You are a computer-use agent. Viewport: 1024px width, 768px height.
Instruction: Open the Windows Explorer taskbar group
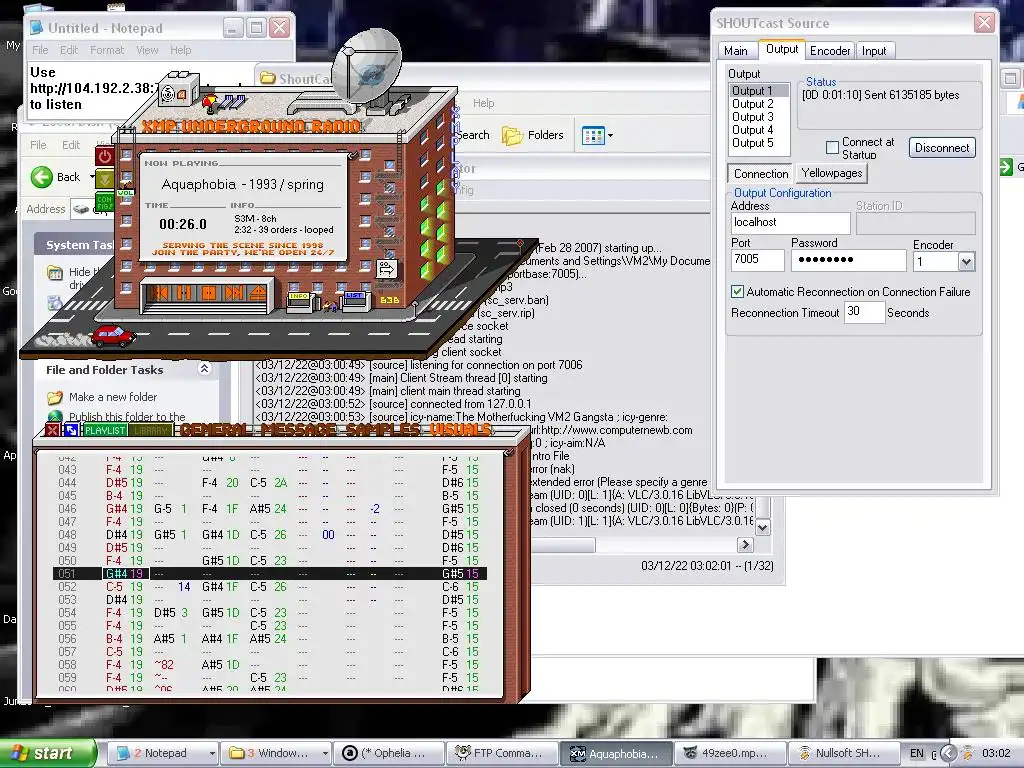[277, 753]
